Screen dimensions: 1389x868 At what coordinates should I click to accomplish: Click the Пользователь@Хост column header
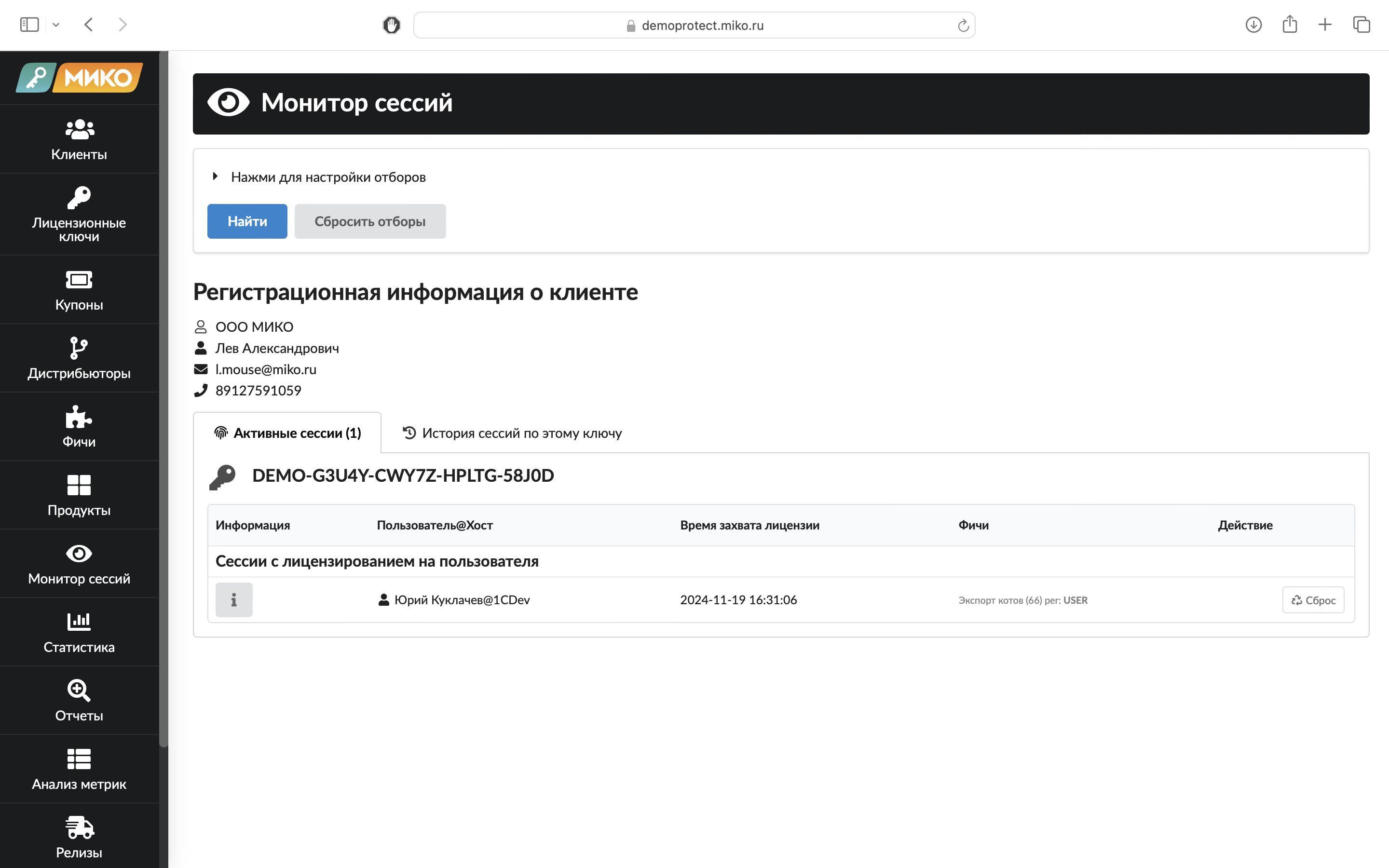point(435,525)
